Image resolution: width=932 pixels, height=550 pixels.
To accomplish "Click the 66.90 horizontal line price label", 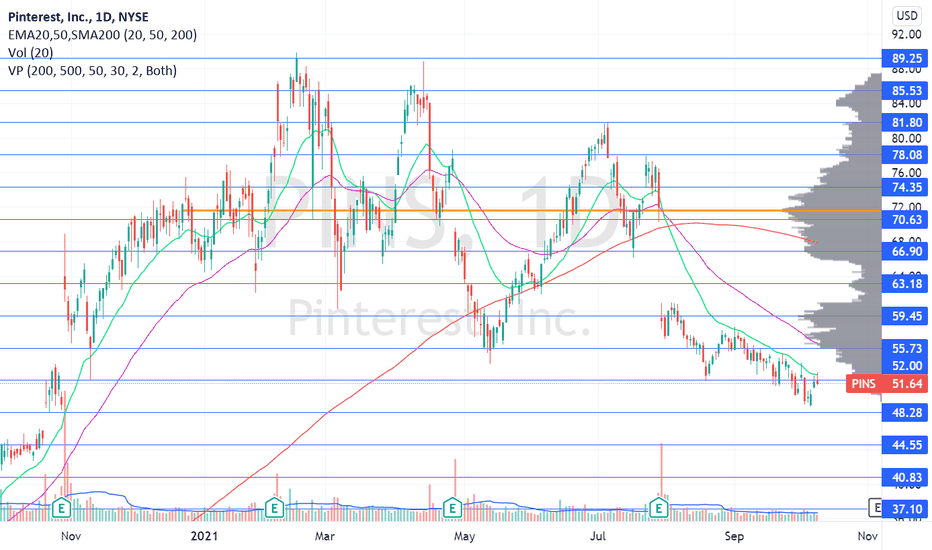I will [x=904, y=252].
